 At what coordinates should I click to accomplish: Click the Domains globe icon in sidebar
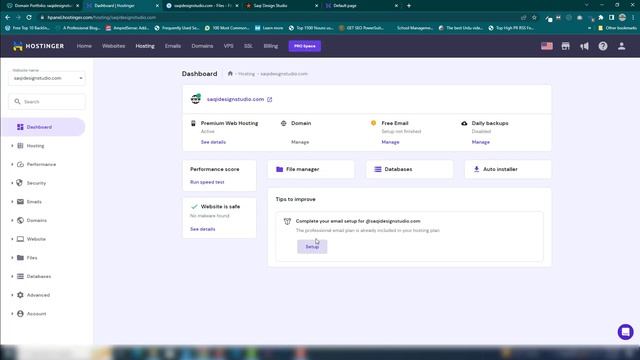[20, 220]
